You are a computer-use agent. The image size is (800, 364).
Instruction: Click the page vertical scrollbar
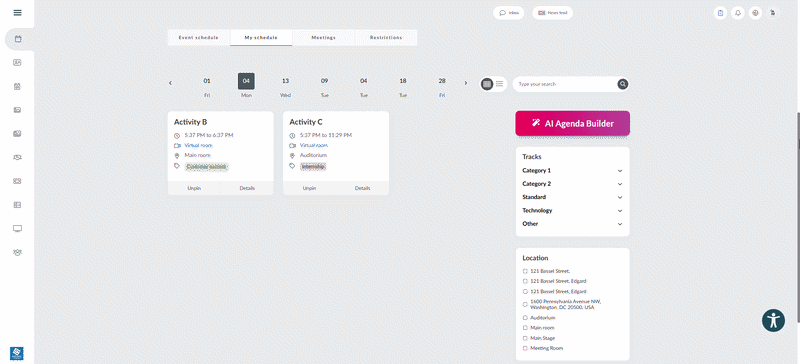(x=798, y=217)
